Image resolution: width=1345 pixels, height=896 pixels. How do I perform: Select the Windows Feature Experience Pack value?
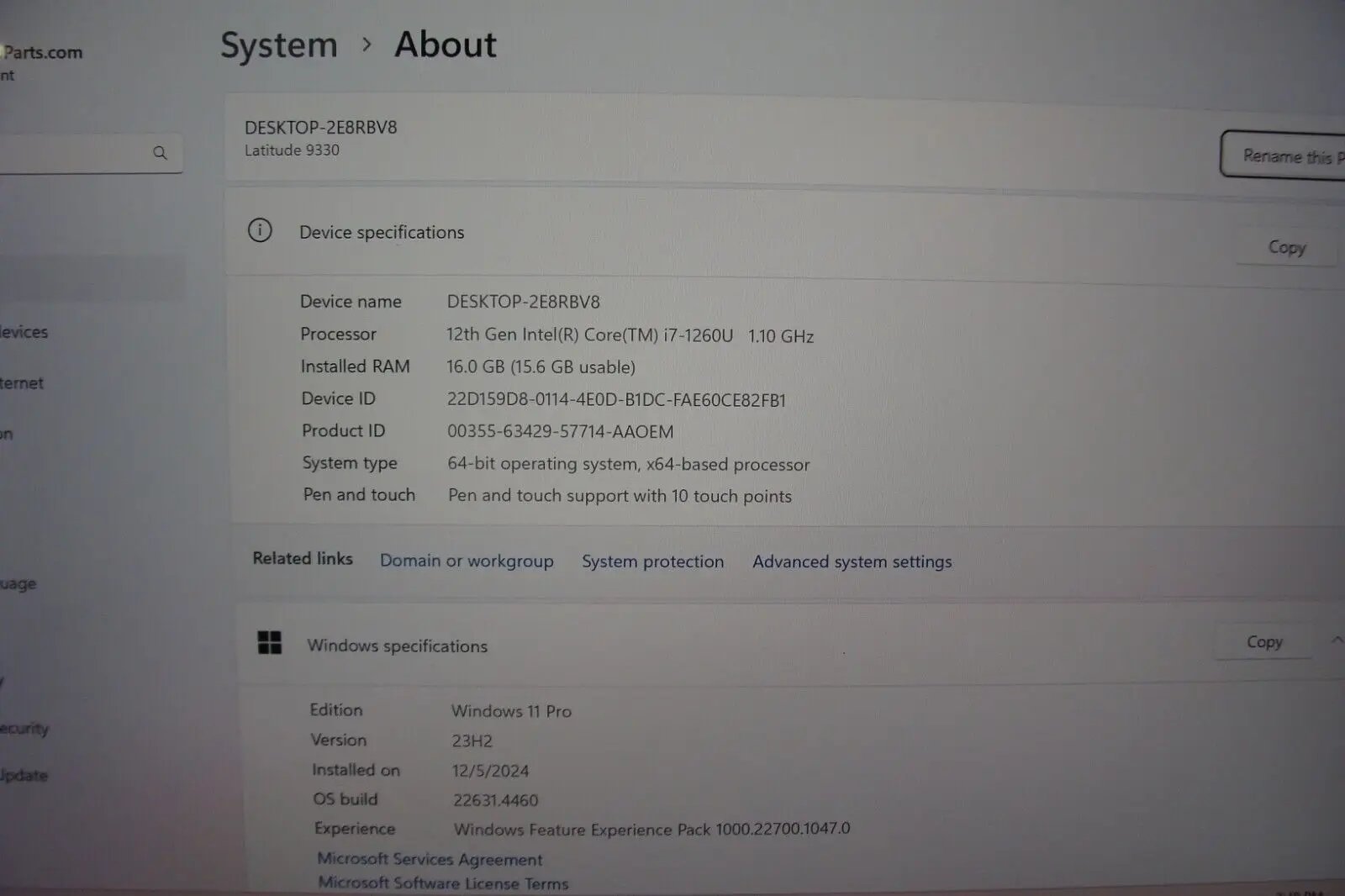(x=651, y=829)
